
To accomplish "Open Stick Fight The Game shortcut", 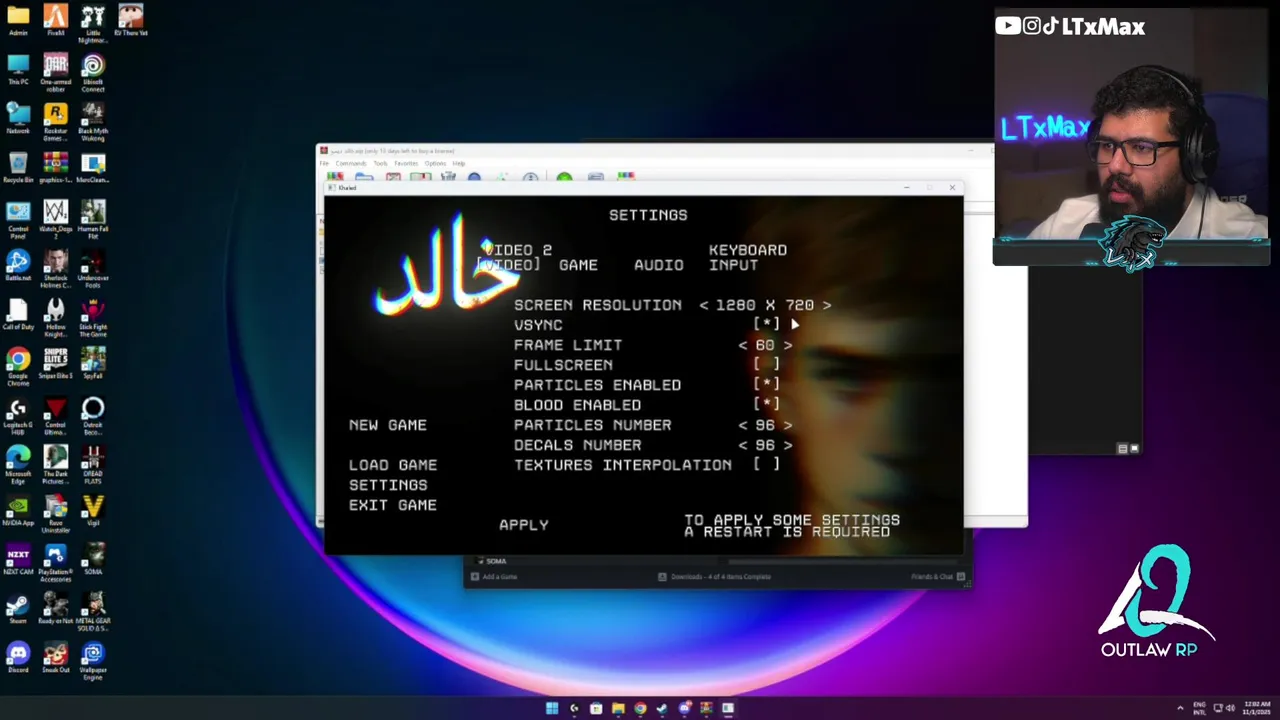I will point(93,318).
